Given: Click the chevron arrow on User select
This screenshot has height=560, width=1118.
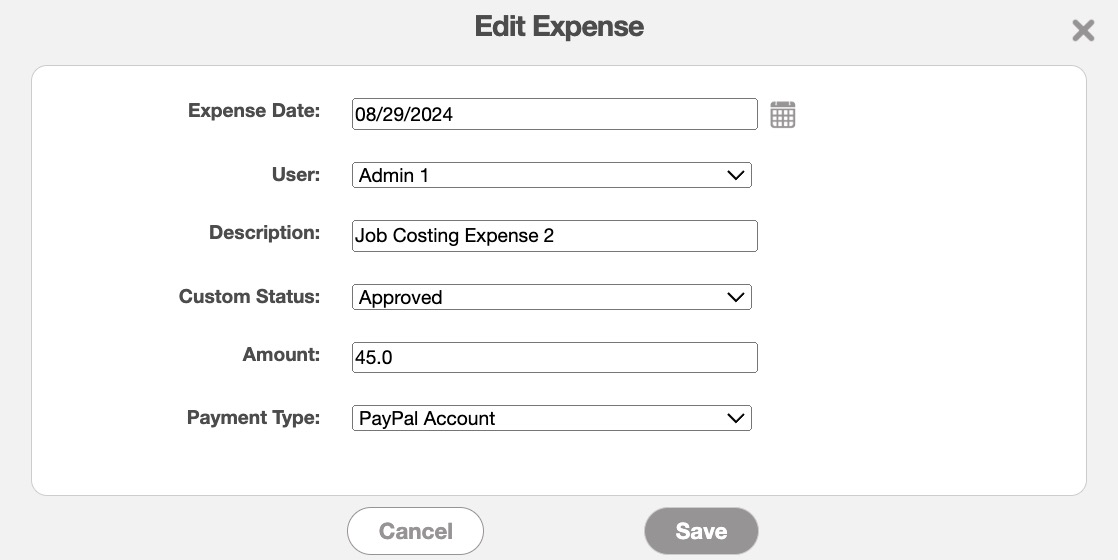Looking at the screenshot, I should point(736,175).
